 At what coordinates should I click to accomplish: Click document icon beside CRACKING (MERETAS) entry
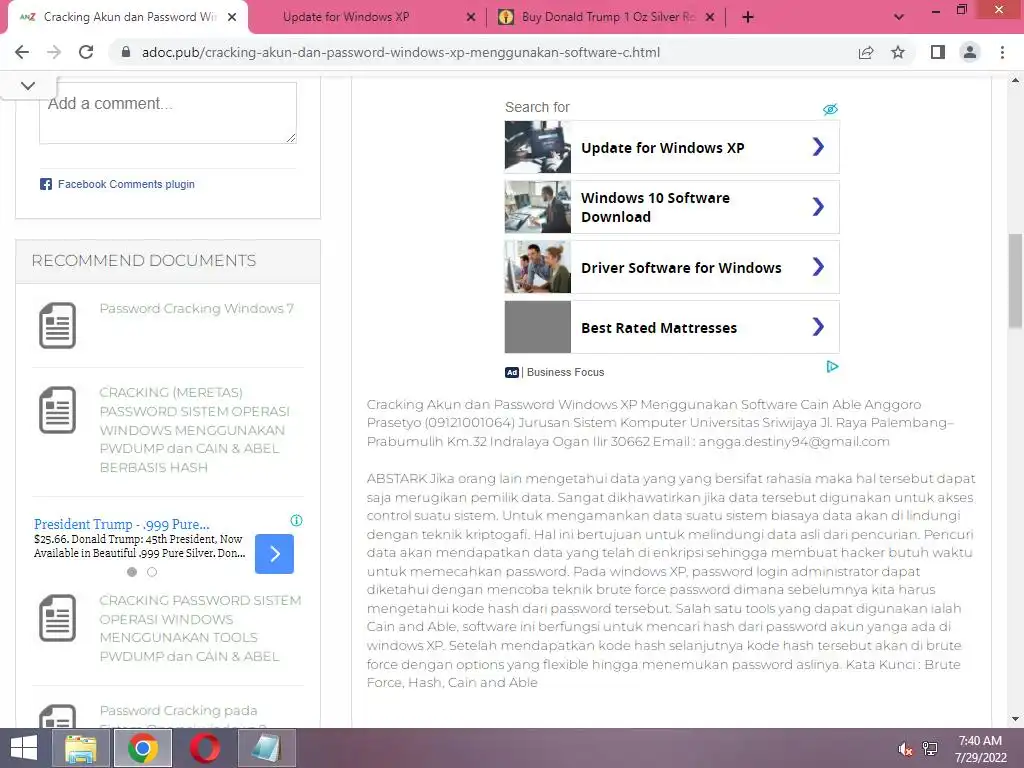click(57, 410)
